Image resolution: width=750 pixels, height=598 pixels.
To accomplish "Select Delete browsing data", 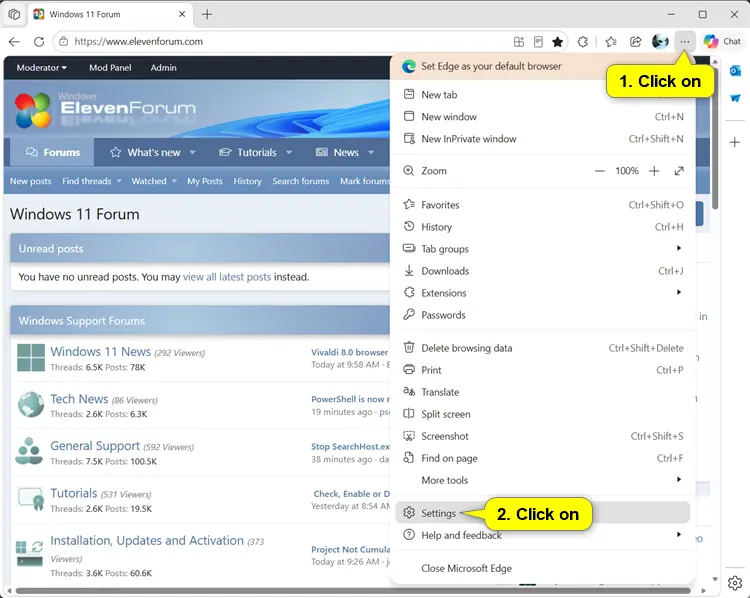I will pos(543,348).
